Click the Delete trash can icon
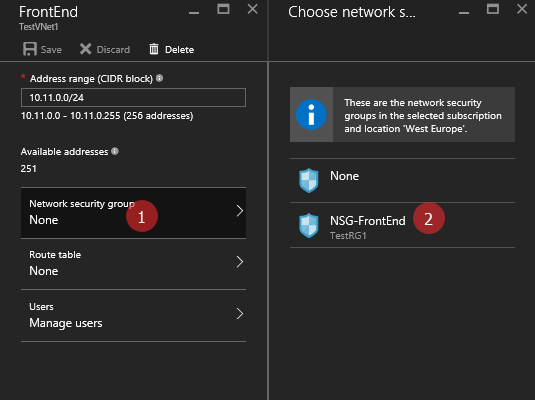Image resolution: width=535 pixels, height=400 pixels. (x=154, y=49)
